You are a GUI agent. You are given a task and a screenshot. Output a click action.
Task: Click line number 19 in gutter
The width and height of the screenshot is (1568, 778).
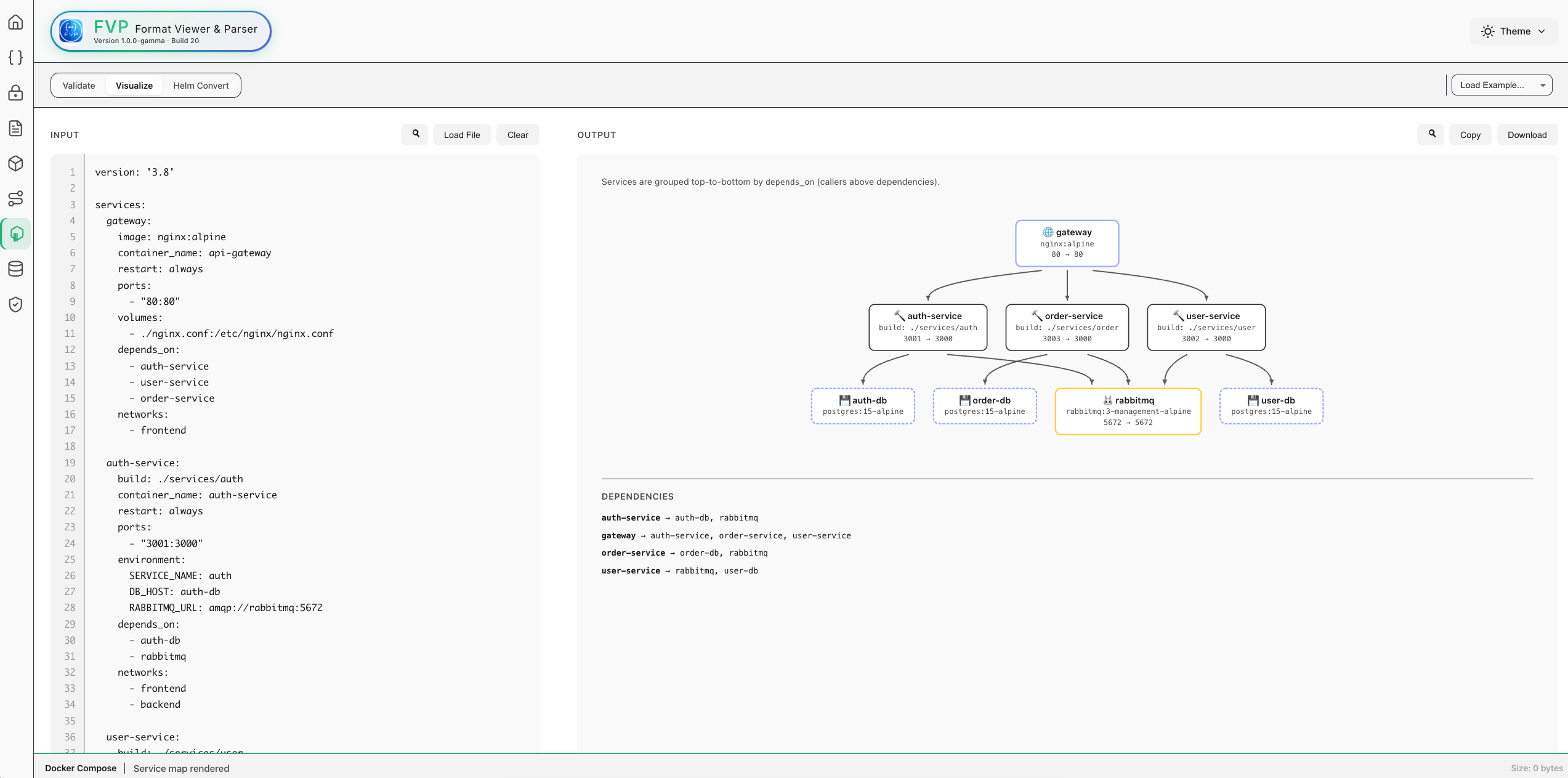click(x=70, y=463)
